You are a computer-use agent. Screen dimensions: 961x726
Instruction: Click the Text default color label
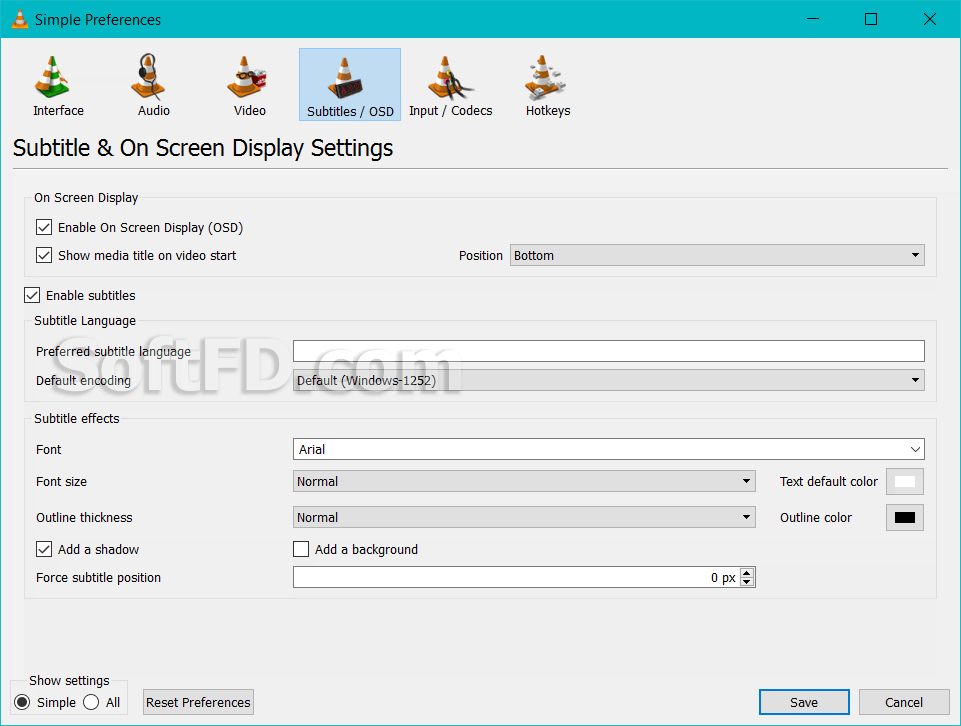click(829, 481)
